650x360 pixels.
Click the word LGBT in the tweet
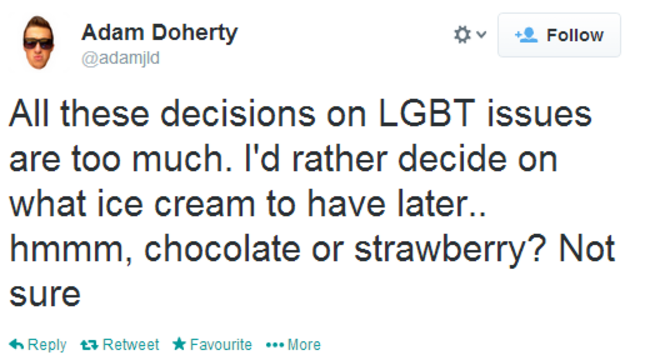pos(427,113)
